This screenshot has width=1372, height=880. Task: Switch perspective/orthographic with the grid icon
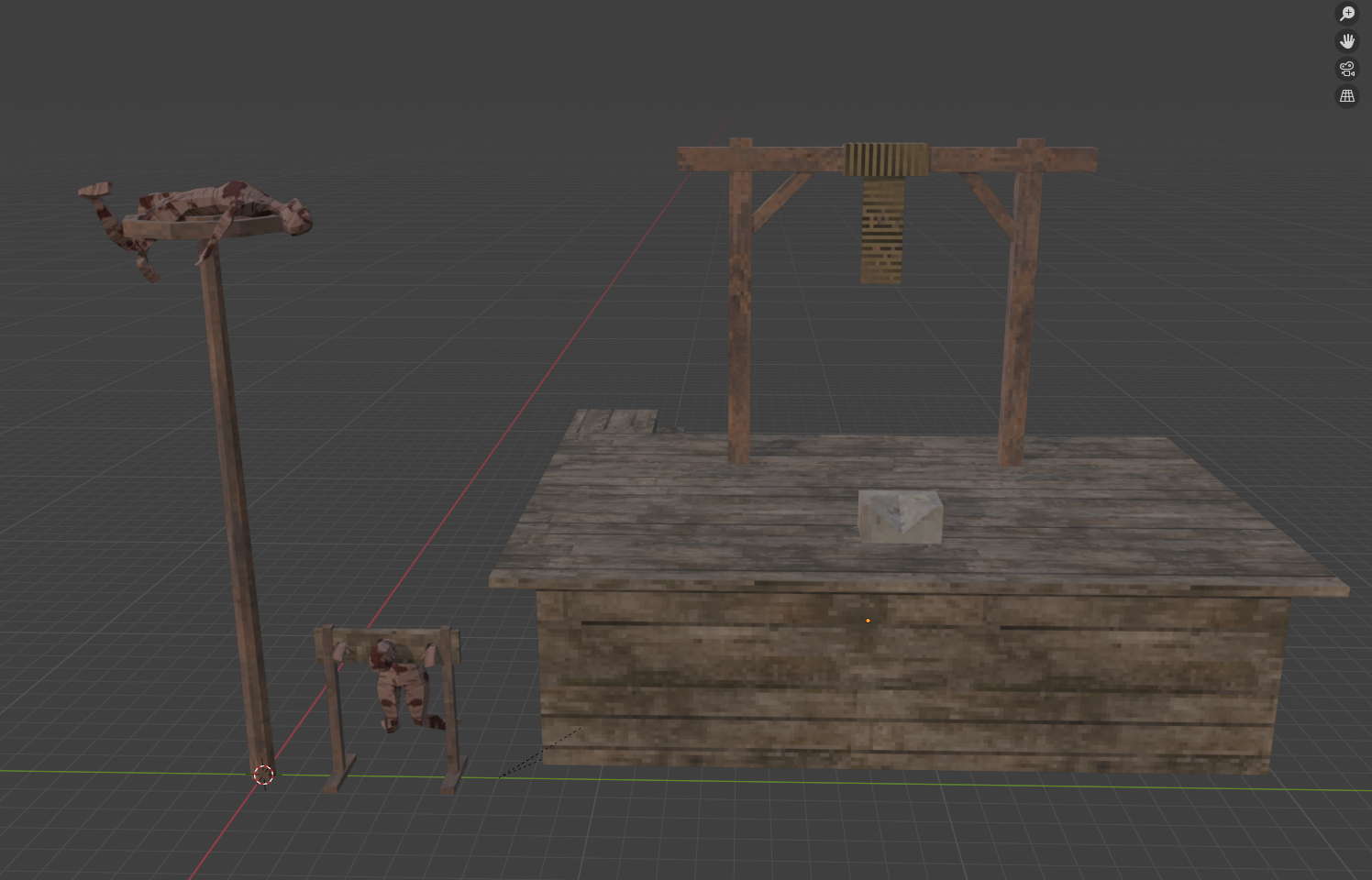click(x=1346, y=95)
